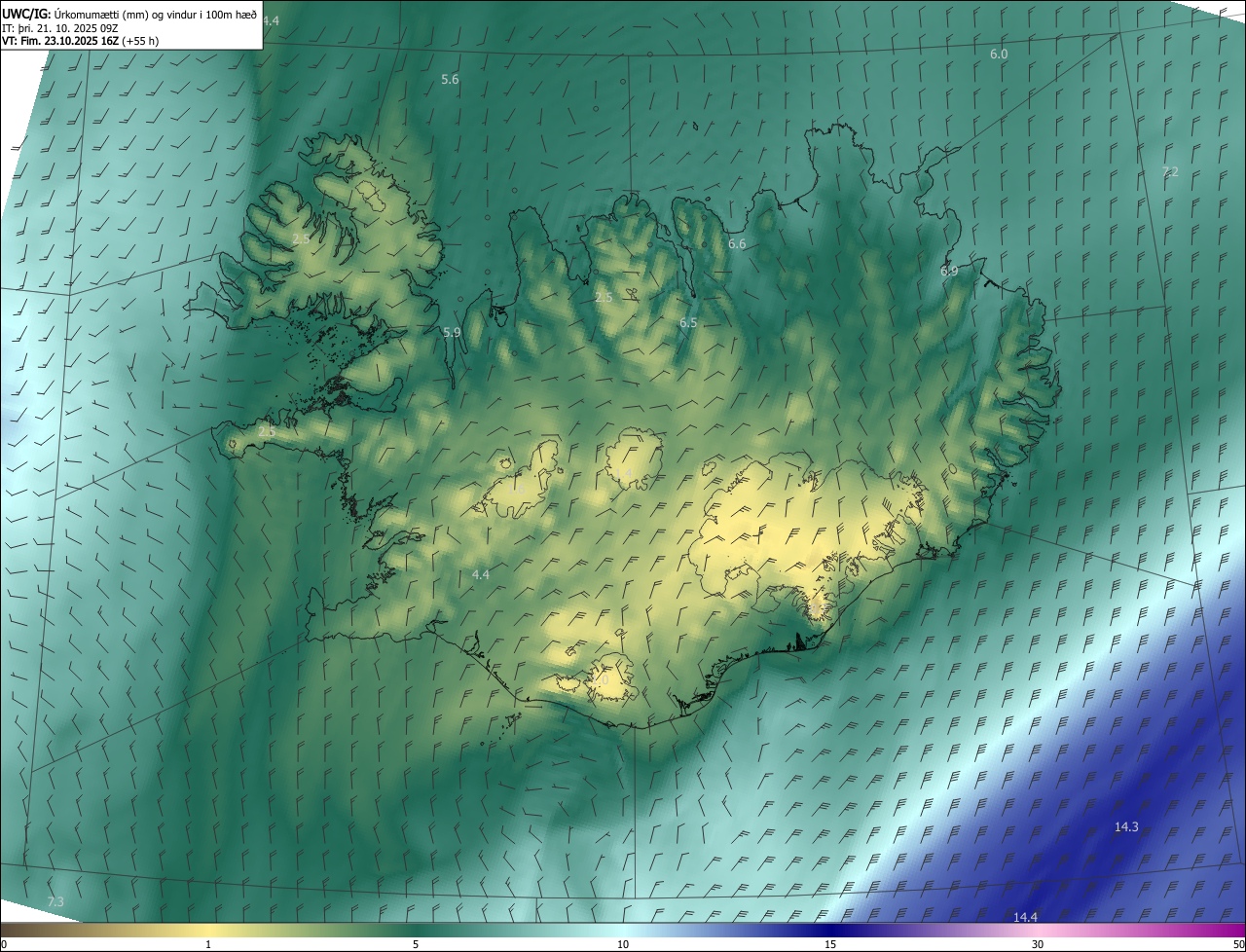Click the "14.3" value in the dark blue band

coord(1126,827)
